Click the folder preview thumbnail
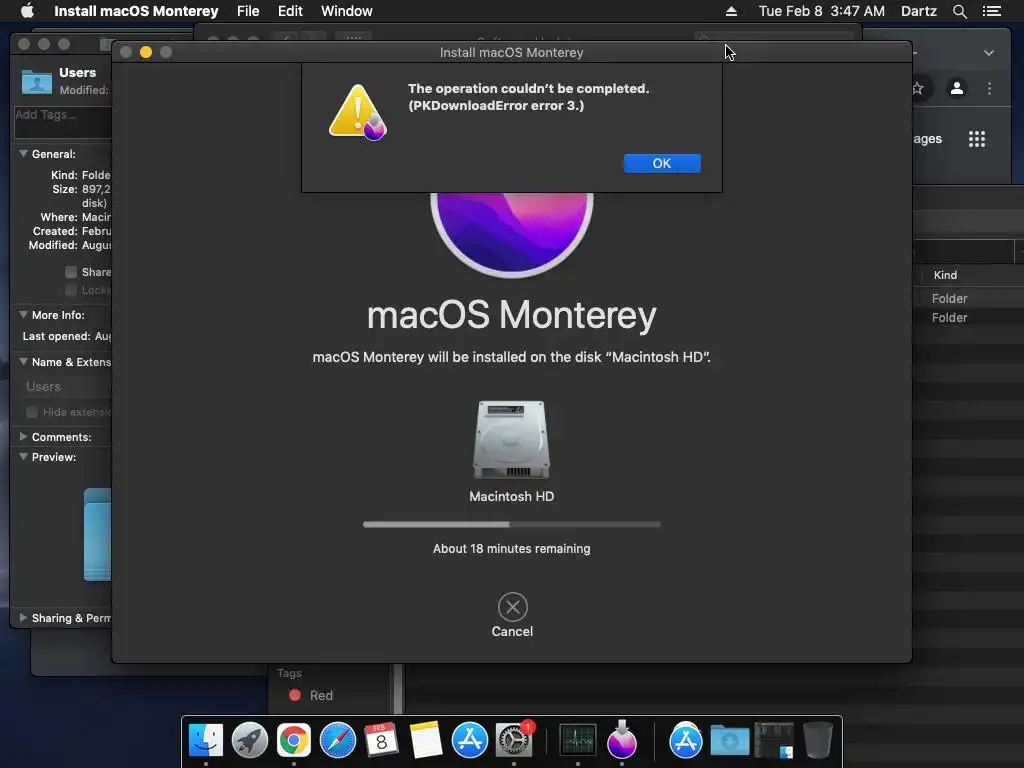 click(97, 534)
